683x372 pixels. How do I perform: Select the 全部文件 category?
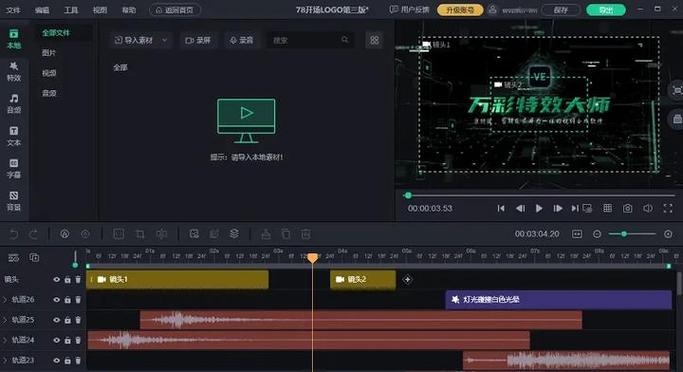point(56,33)
